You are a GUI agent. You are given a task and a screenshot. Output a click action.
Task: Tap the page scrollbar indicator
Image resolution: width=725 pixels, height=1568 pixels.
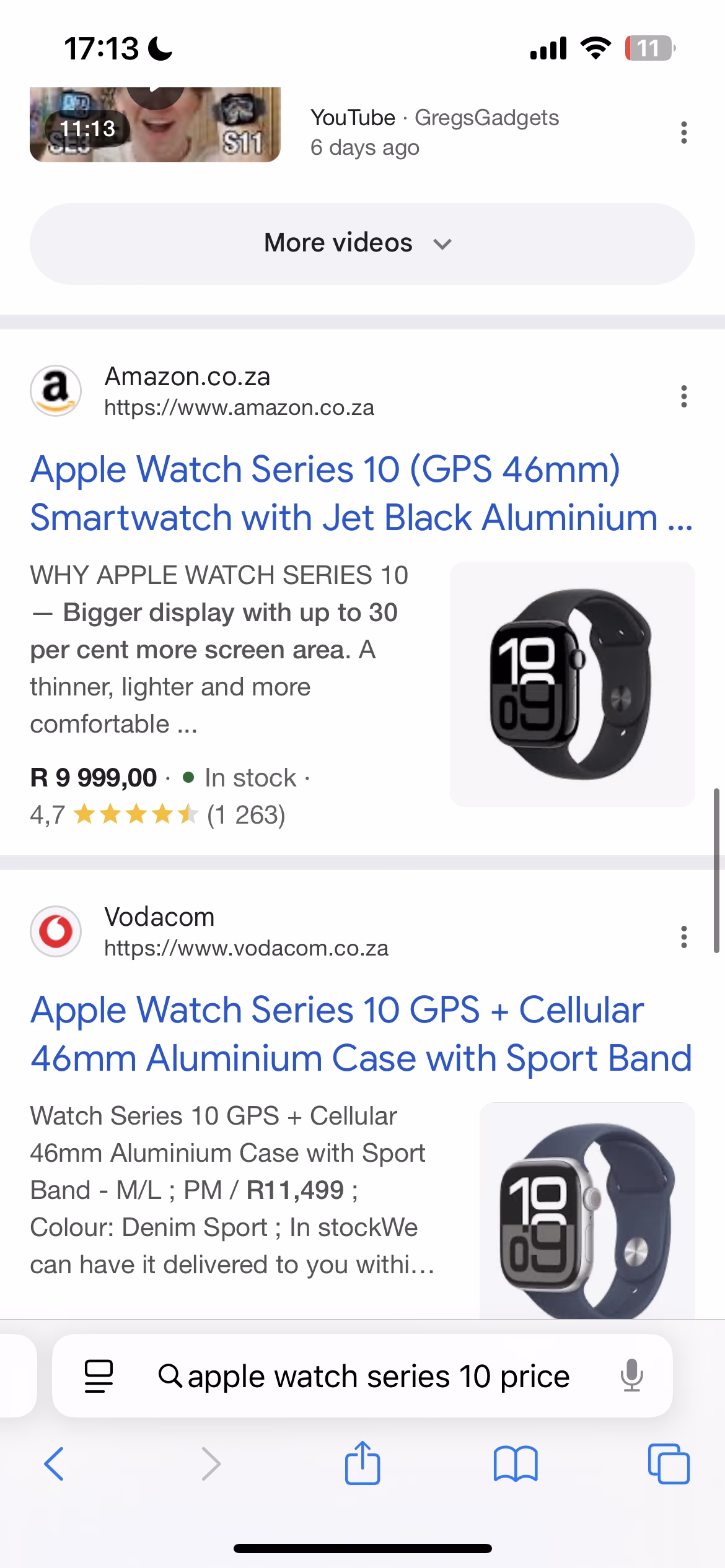pos(716,869)
